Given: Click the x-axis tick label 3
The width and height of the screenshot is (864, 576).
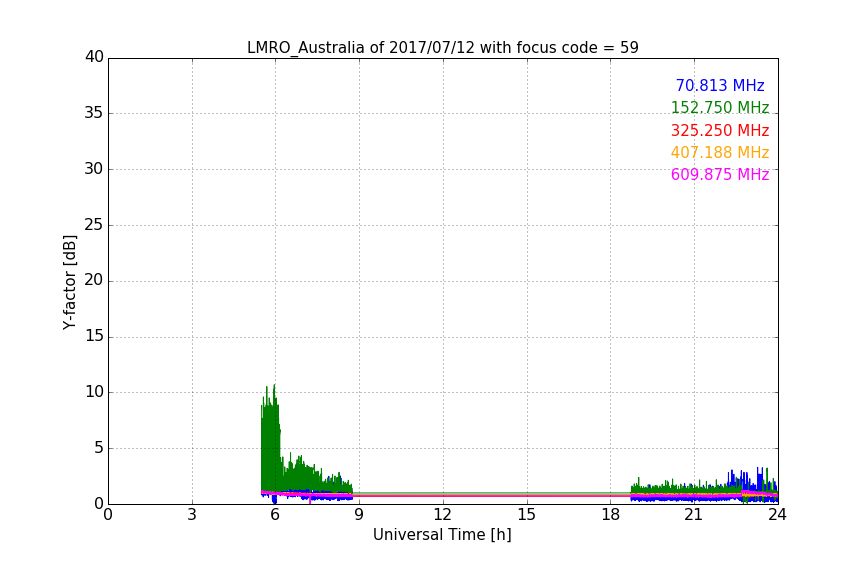Looking at the screenshot, I should pos(192,515).
